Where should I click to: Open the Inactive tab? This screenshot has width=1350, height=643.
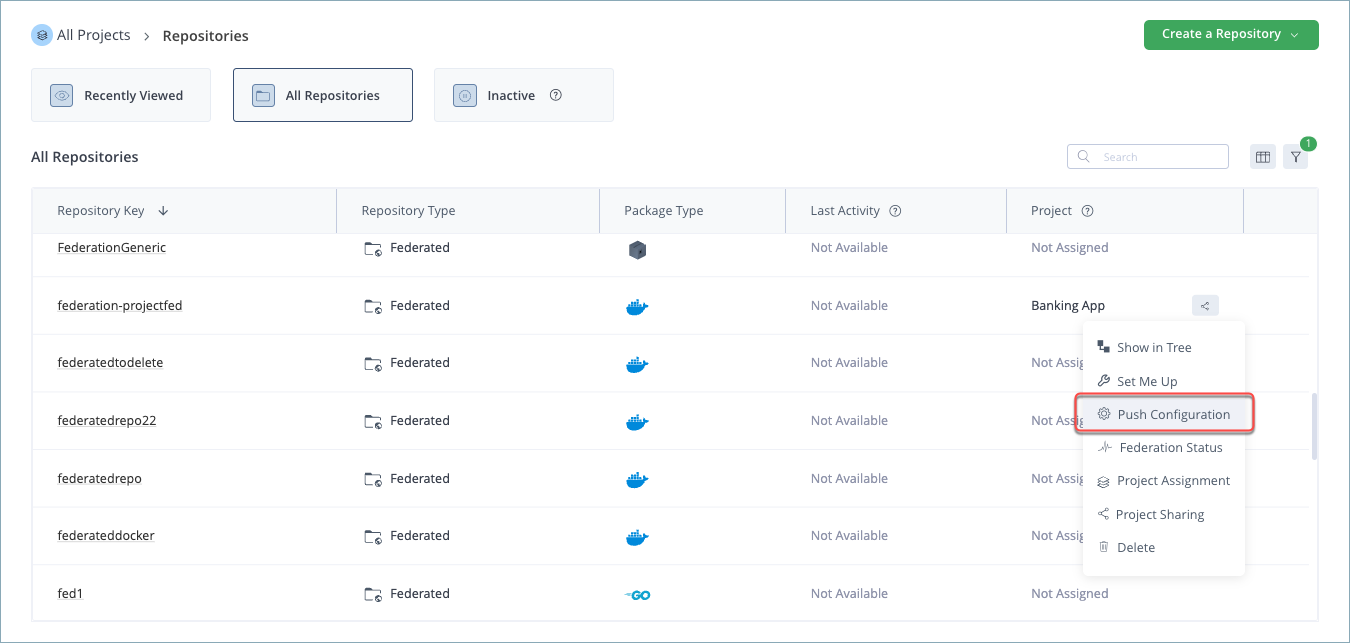524,95
